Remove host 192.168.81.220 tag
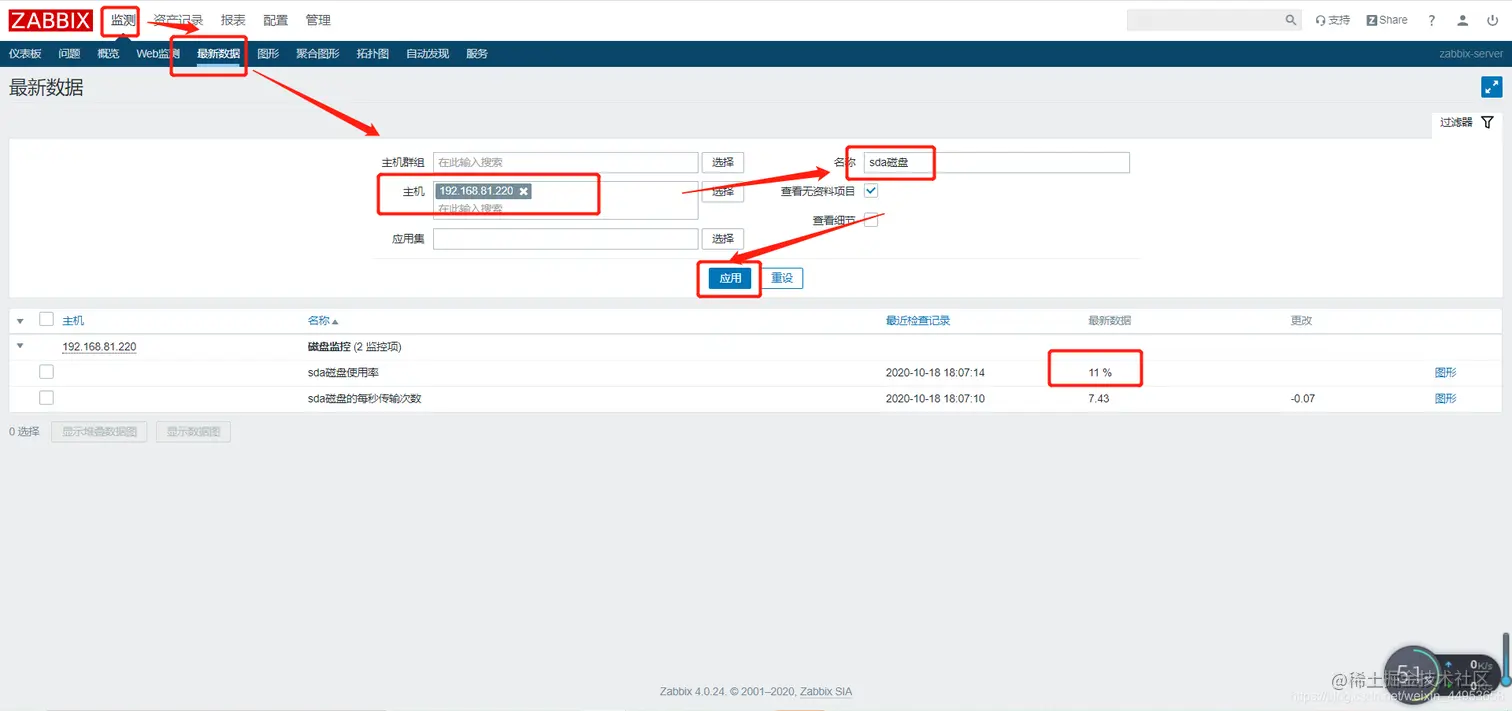The width and height of the screenshot is (1512, 711). point(523,191)
